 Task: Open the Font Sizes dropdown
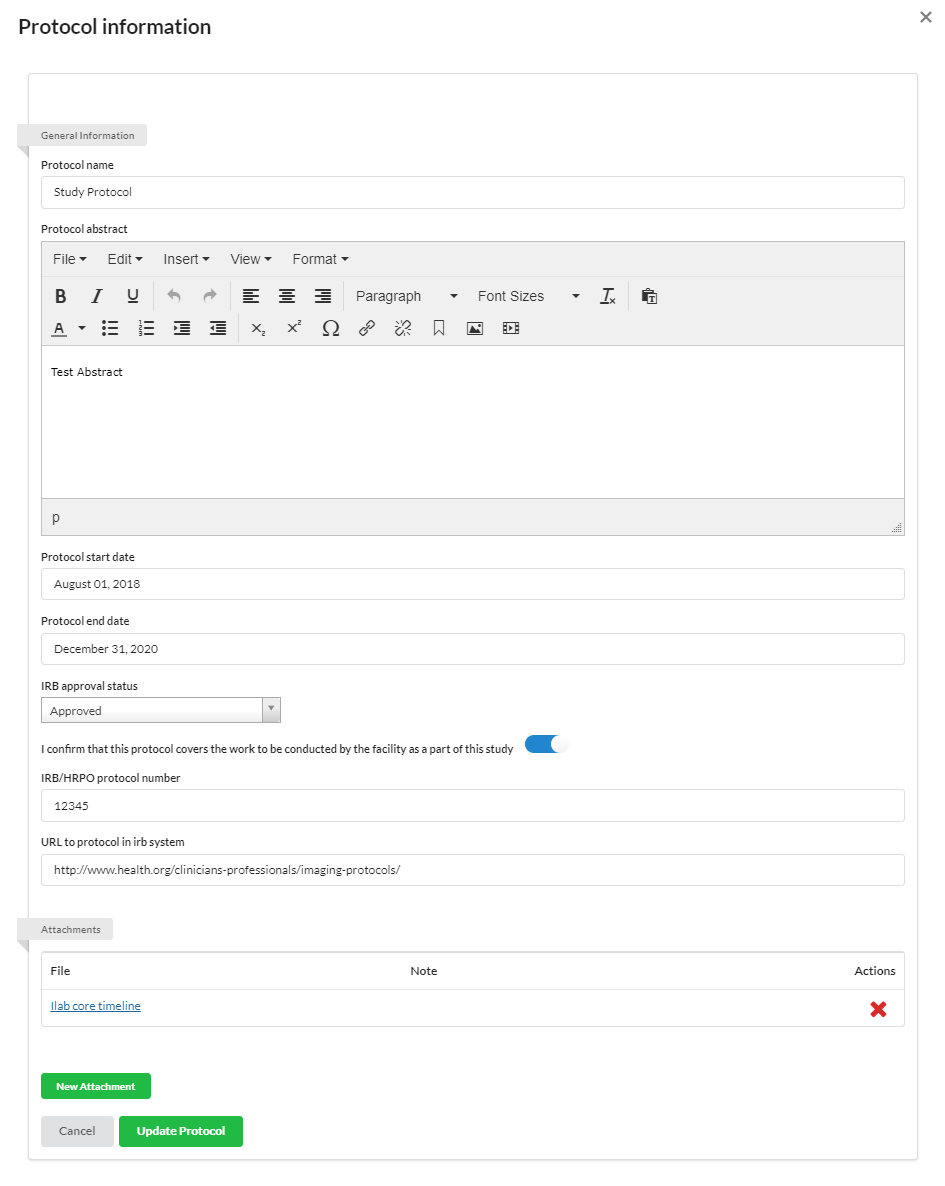coord(528,296)
